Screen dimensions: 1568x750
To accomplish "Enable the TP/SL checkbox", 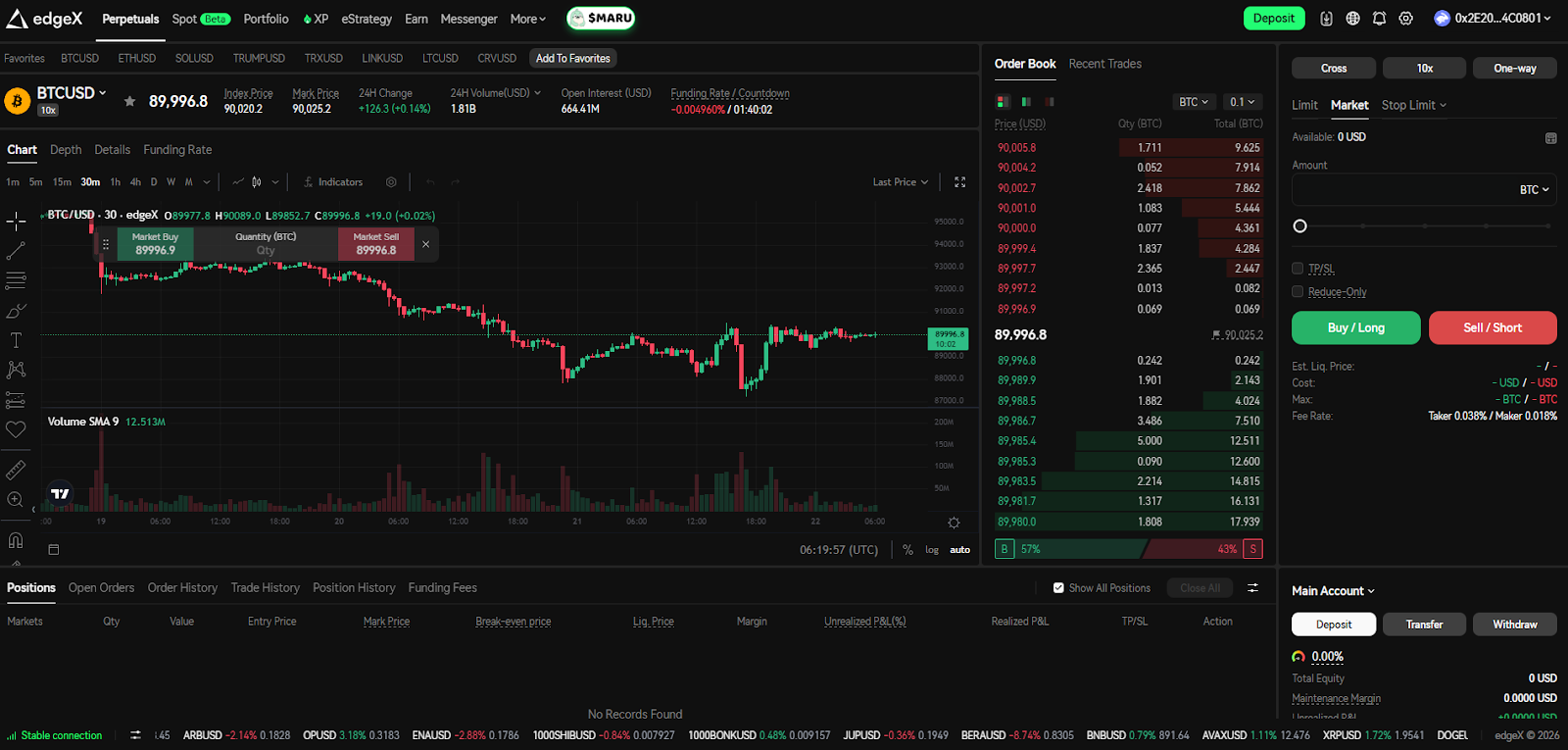I will [1298, 269].
